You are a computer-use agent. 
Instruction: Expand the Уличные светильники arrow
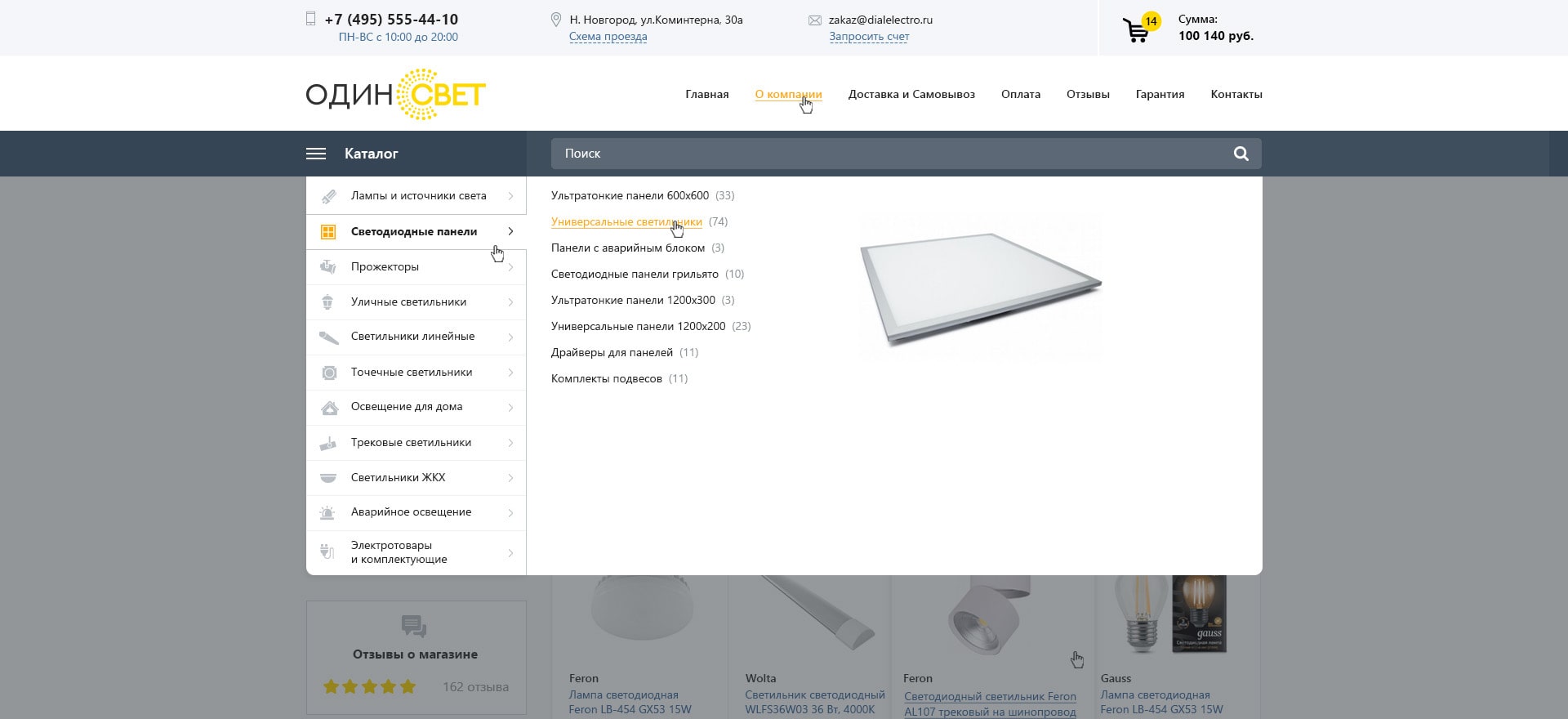510,302
